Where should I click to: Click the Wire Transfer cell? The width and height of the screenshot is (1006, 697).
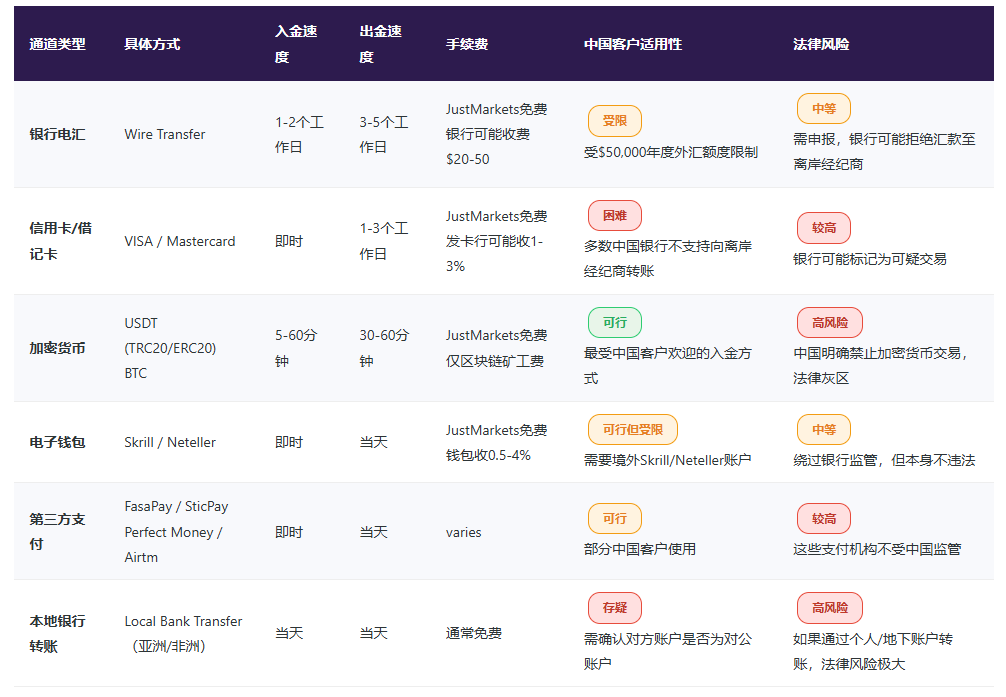click(x=165, y=134)
